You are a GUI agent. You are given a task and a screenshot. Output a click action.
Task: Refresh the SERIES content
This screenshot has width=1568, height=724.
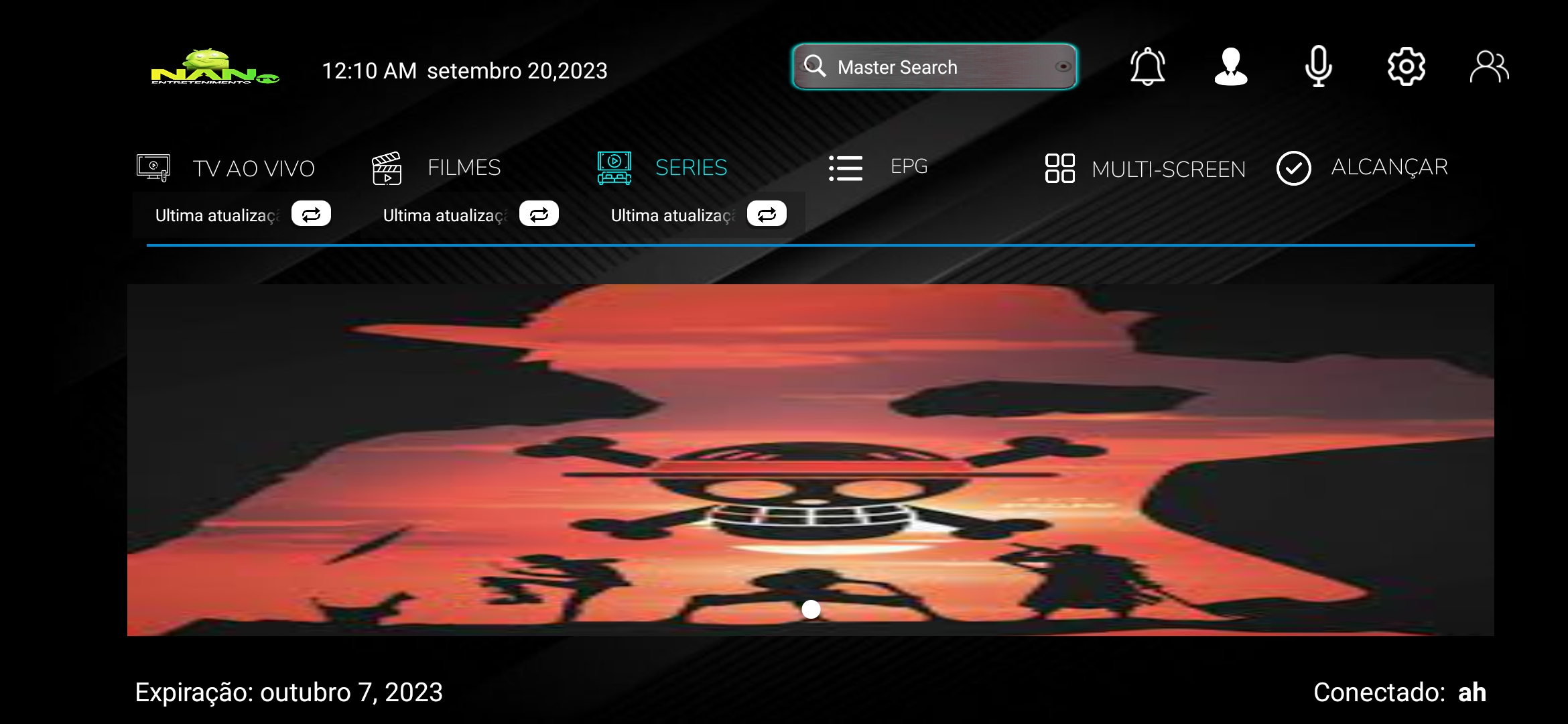[767, 214]
